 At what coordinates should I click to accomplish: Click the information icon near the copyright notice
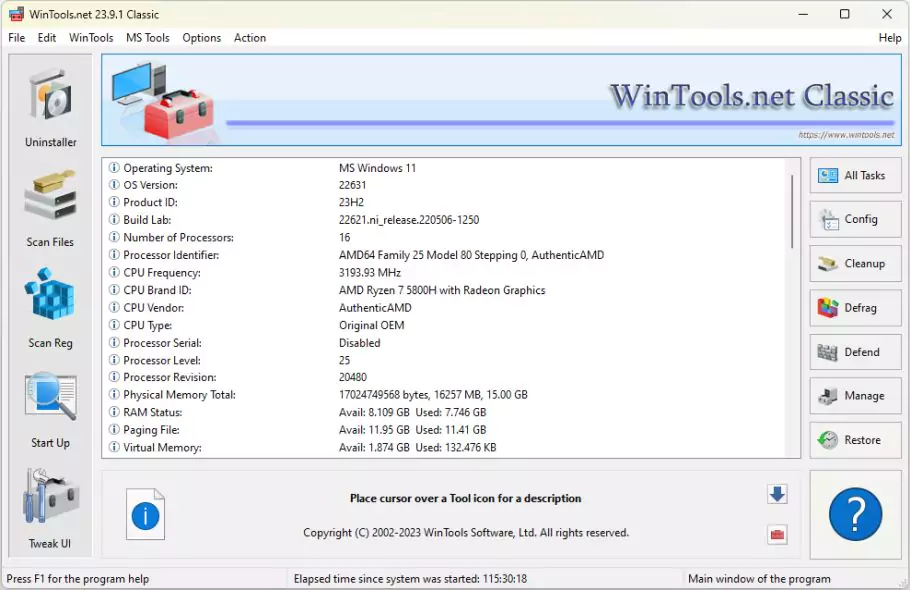point(146,514)
